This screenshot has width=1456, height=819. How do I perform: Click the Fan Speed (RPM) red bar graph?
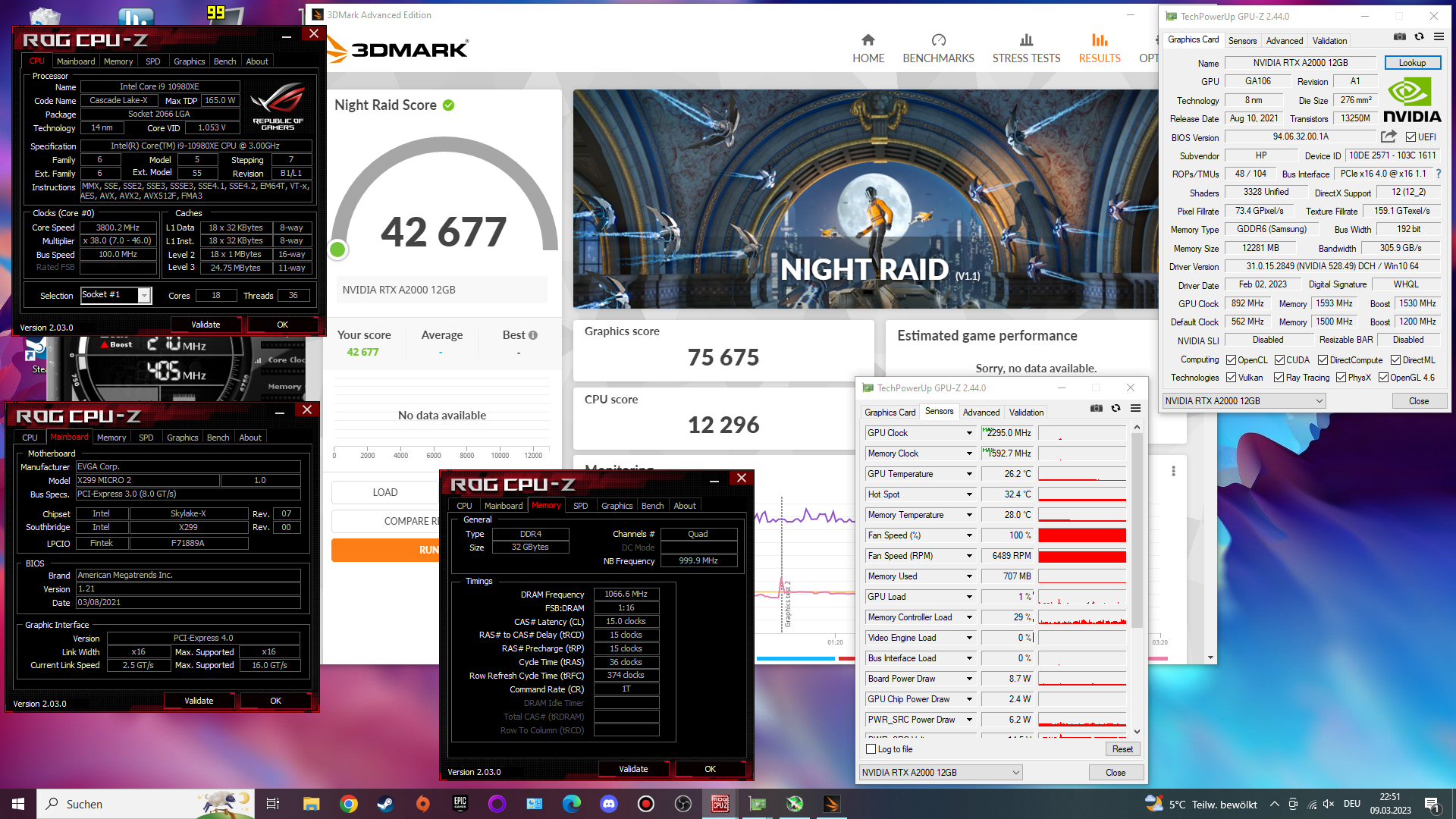coord(1081,556)
